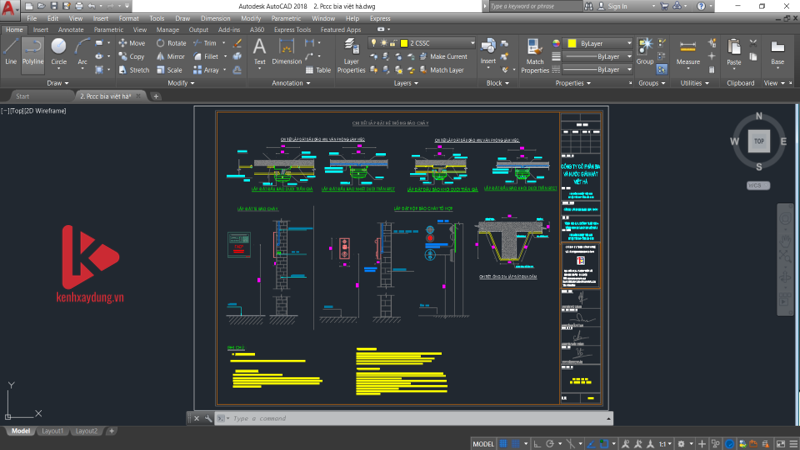Switch to Layout1 tab
The width and height of the screenshot is (800, 450).
pos(53,431)
